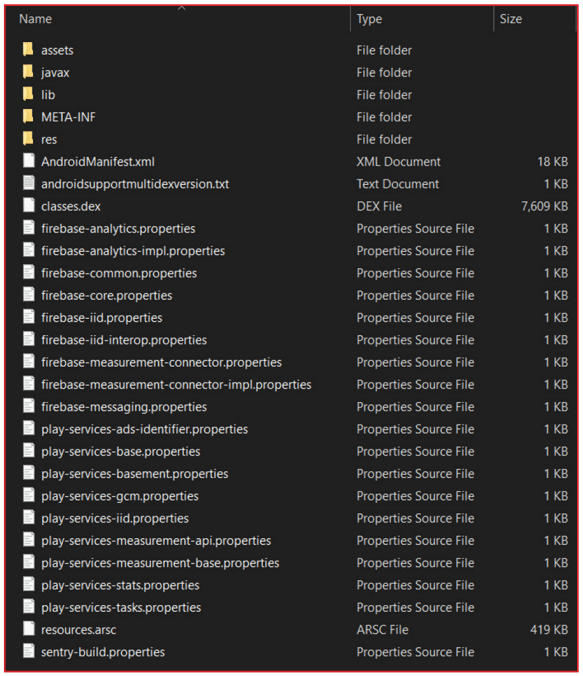Sort the list by the Type column header

click(369, 19)
